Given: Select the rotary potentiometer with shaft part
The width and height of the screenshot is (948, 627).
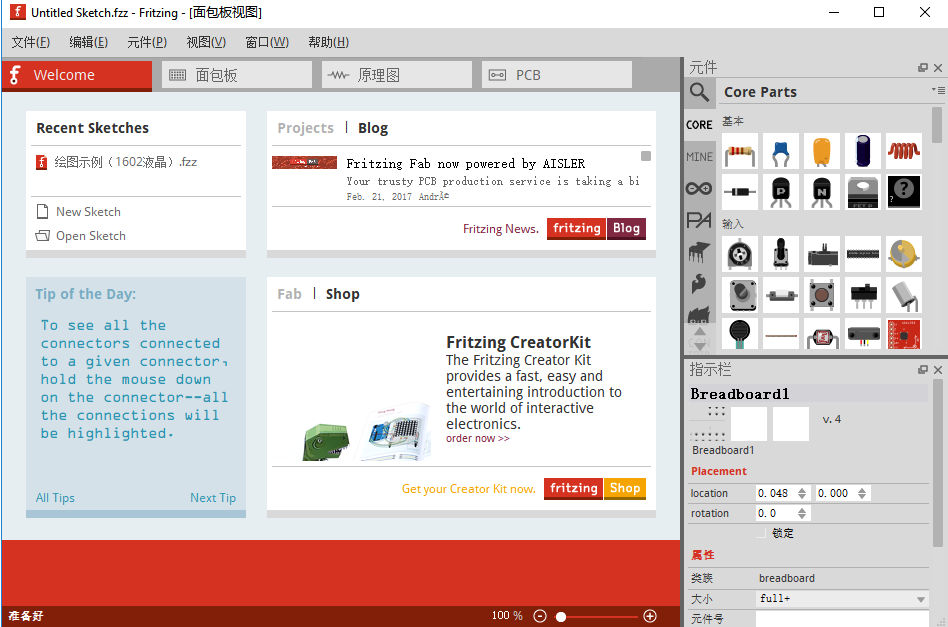Looking at the screenshot, I should (x=781, y=254).
